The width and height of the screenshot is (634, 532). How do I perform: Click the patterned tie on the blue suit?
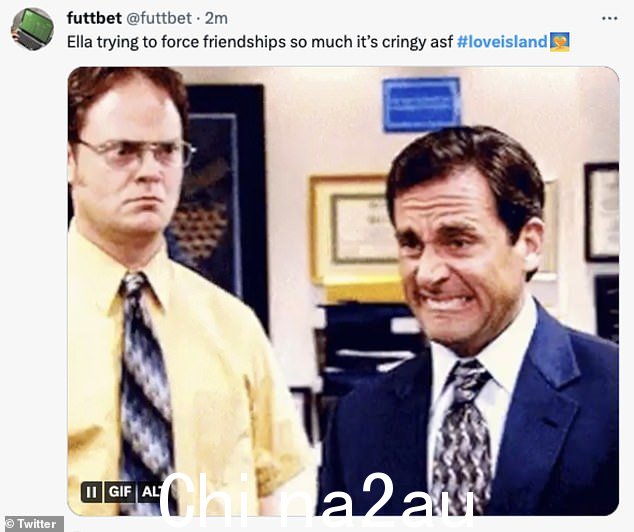pyautogui.click(x=462, y=435)
